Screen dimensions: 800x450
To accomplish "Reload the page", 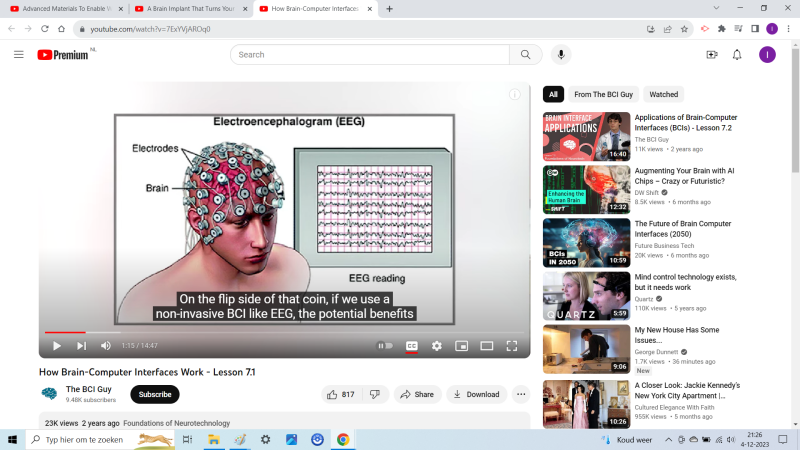I will 45,29.
